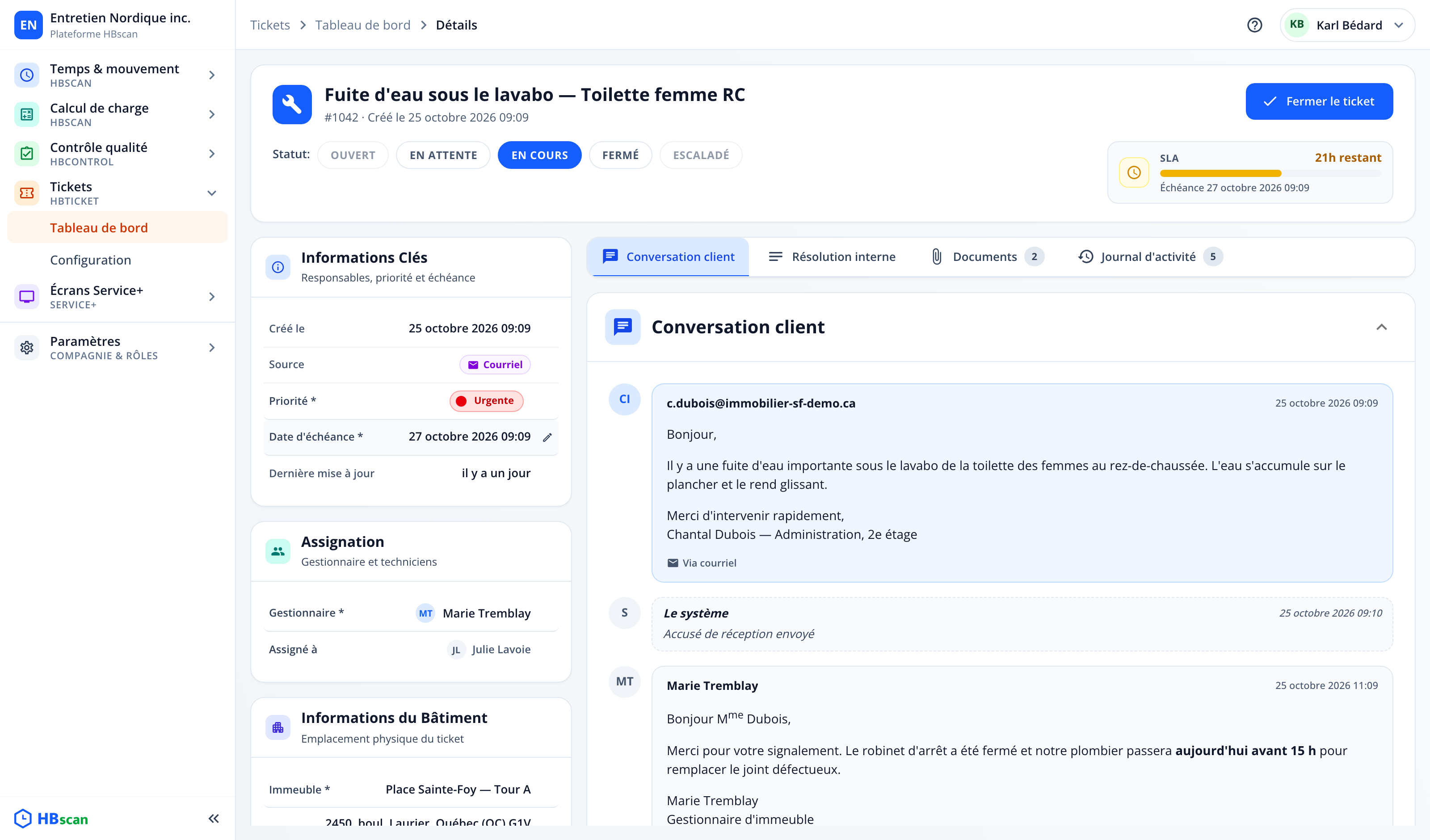Expand Paramètres menu chevron
The image size is (1430, 840).
pyautogui.click(x=212, y=347)
